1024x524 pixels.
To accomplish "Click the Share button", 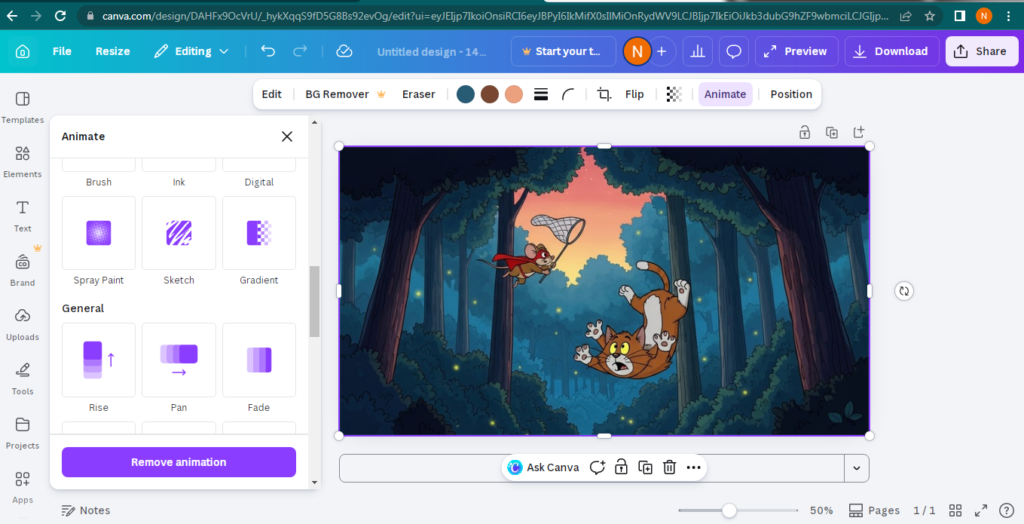I will click(x=982, y=51).
